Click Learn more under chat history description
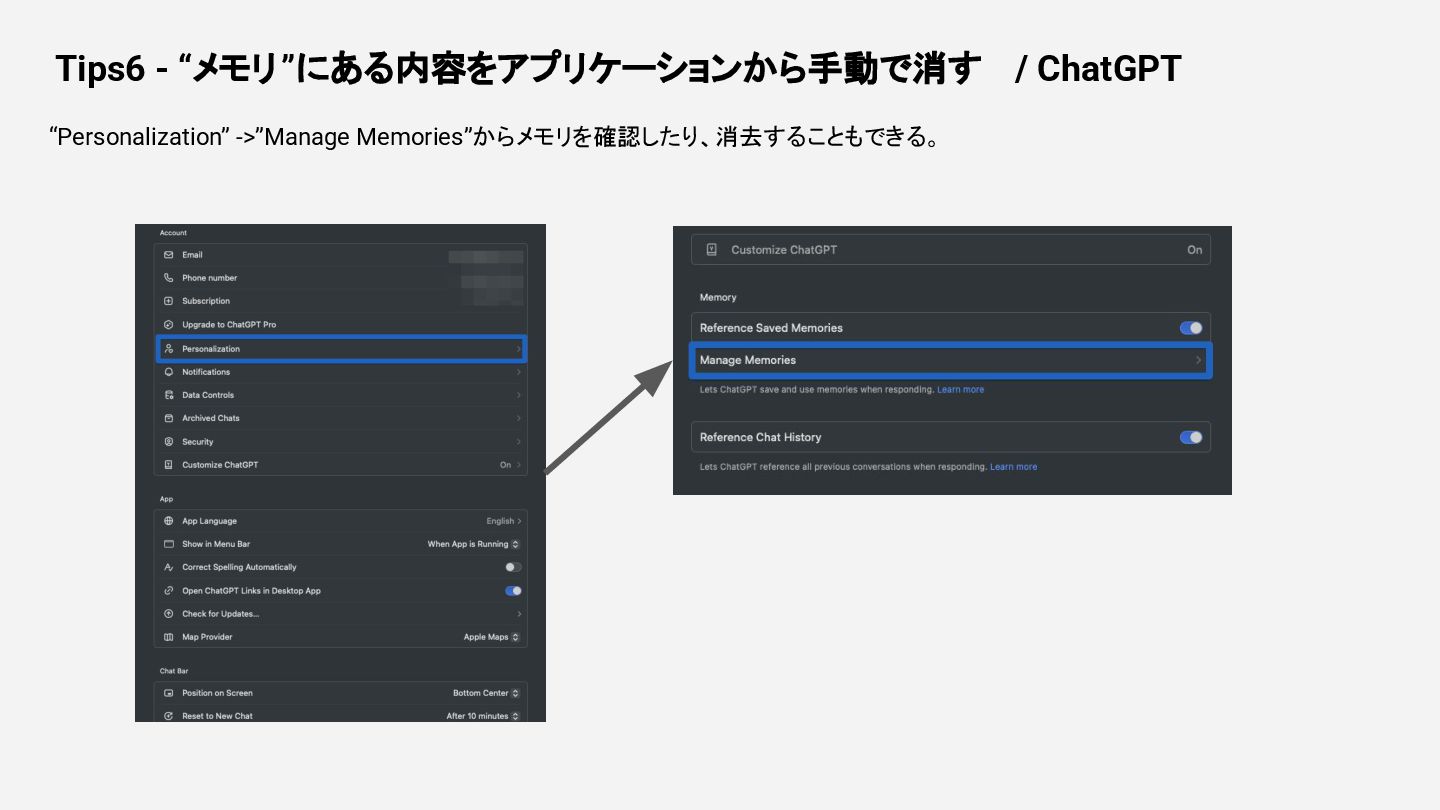1440x810 pixels. (1013, 467)
